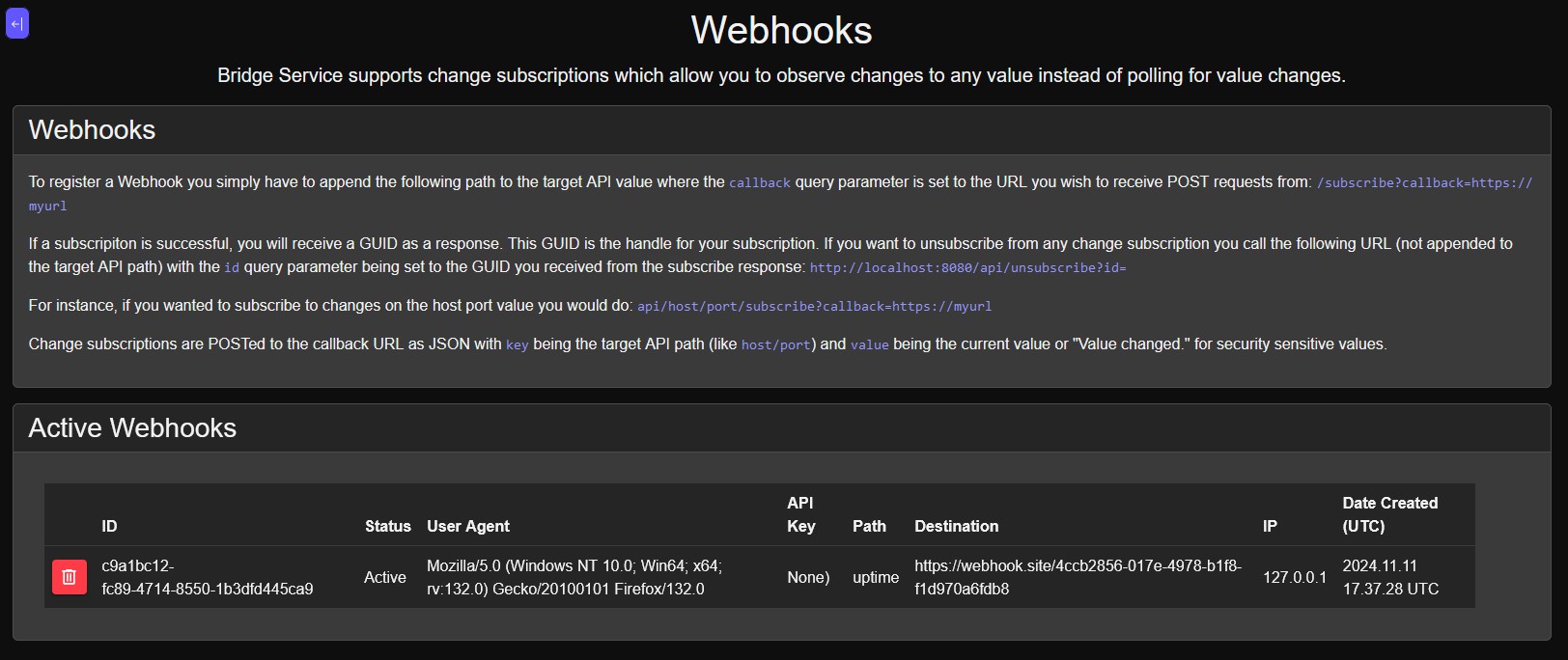This screenshot has height=660, width=1568.
Task: Click the Active Webhooks section heading
Action: 132,427
